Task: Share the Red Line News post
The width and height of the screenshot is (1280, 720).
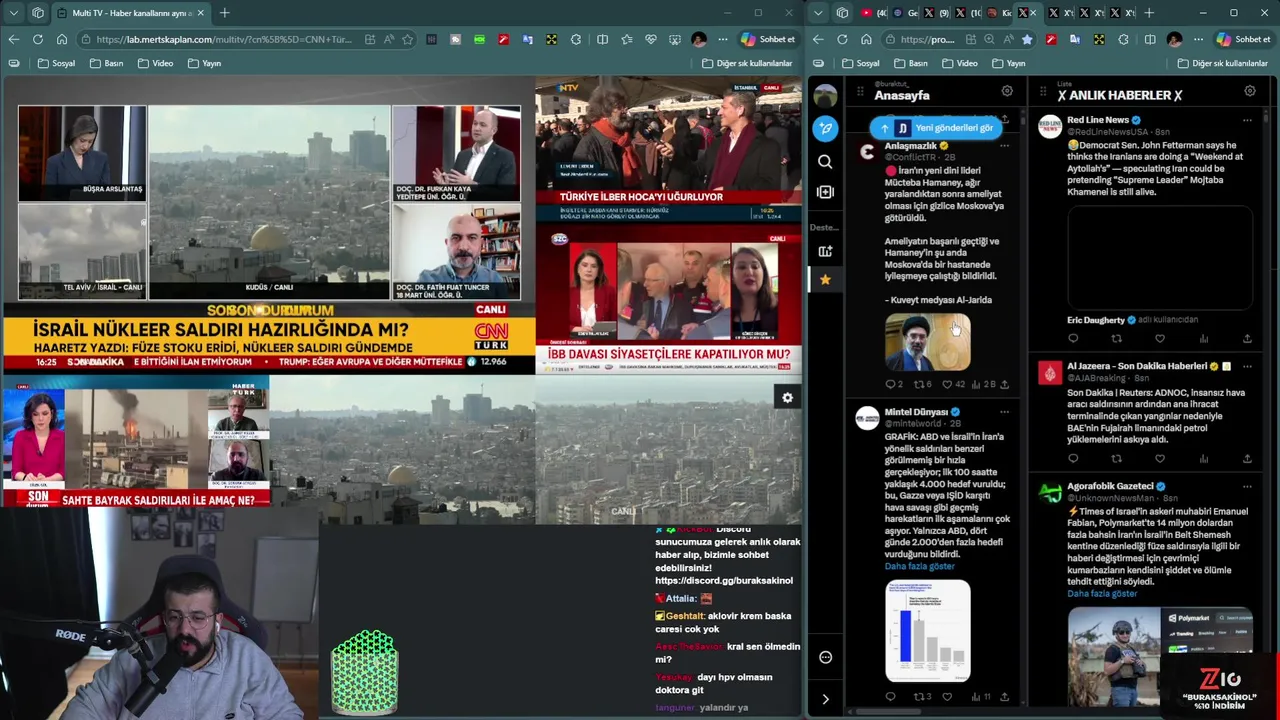Action: pos(1247,338)
